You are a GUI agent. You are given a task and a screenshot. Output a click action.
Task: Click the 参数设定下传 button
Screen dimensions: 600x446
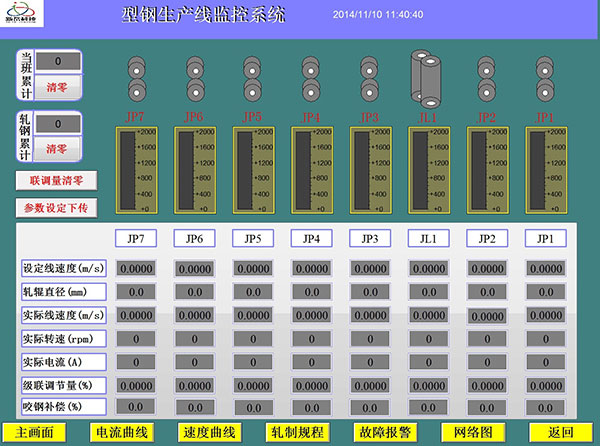pos(57,208)
